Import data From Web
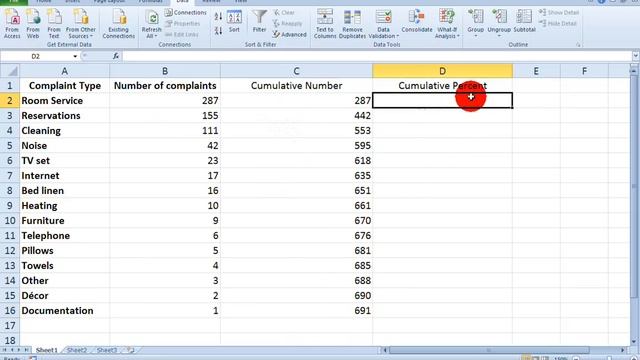The height and width of the screenshot is (360, 640). tap(33, 24)
